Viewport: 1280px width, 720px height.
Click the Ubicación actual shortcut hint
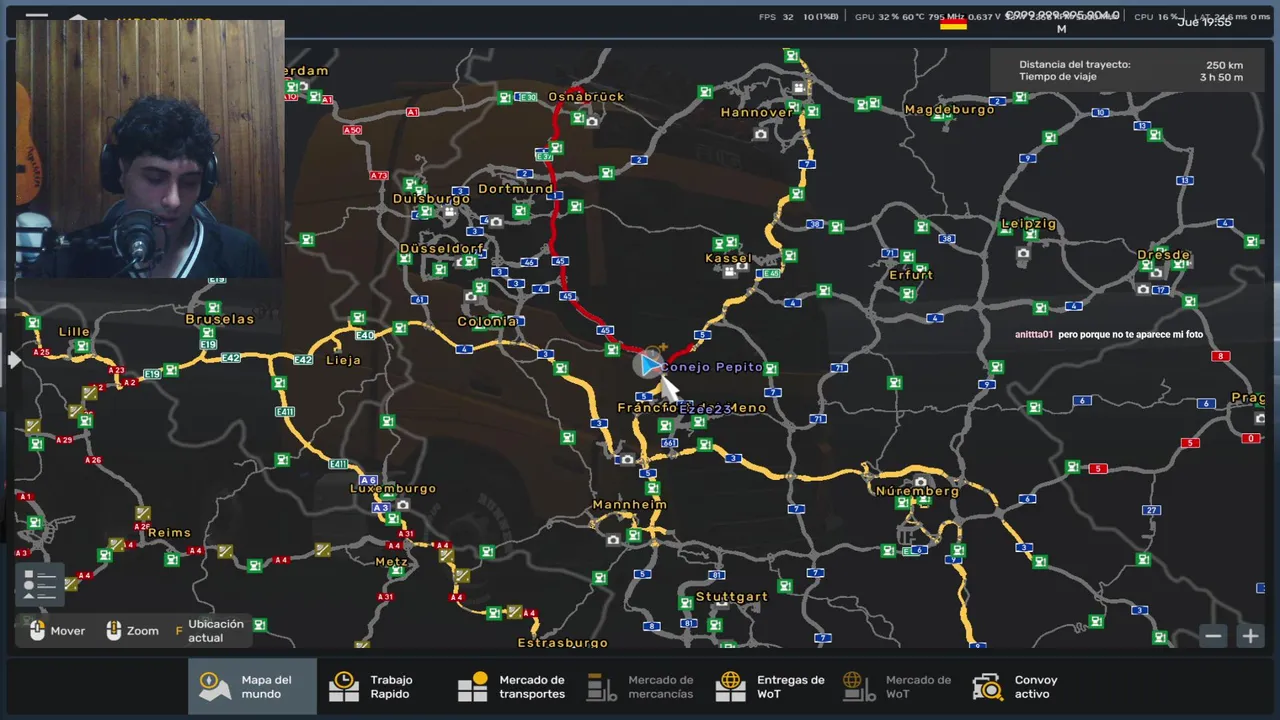click(210, 631)
